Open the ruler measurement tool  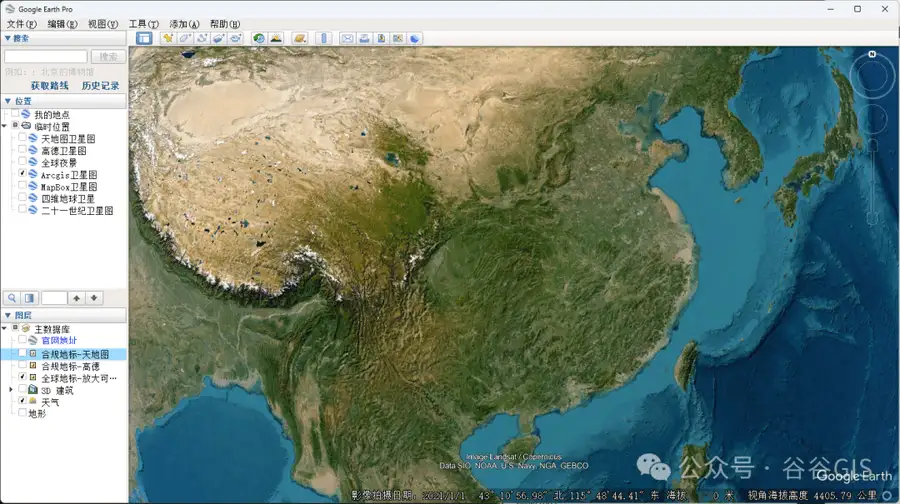(x=324, y=38)
